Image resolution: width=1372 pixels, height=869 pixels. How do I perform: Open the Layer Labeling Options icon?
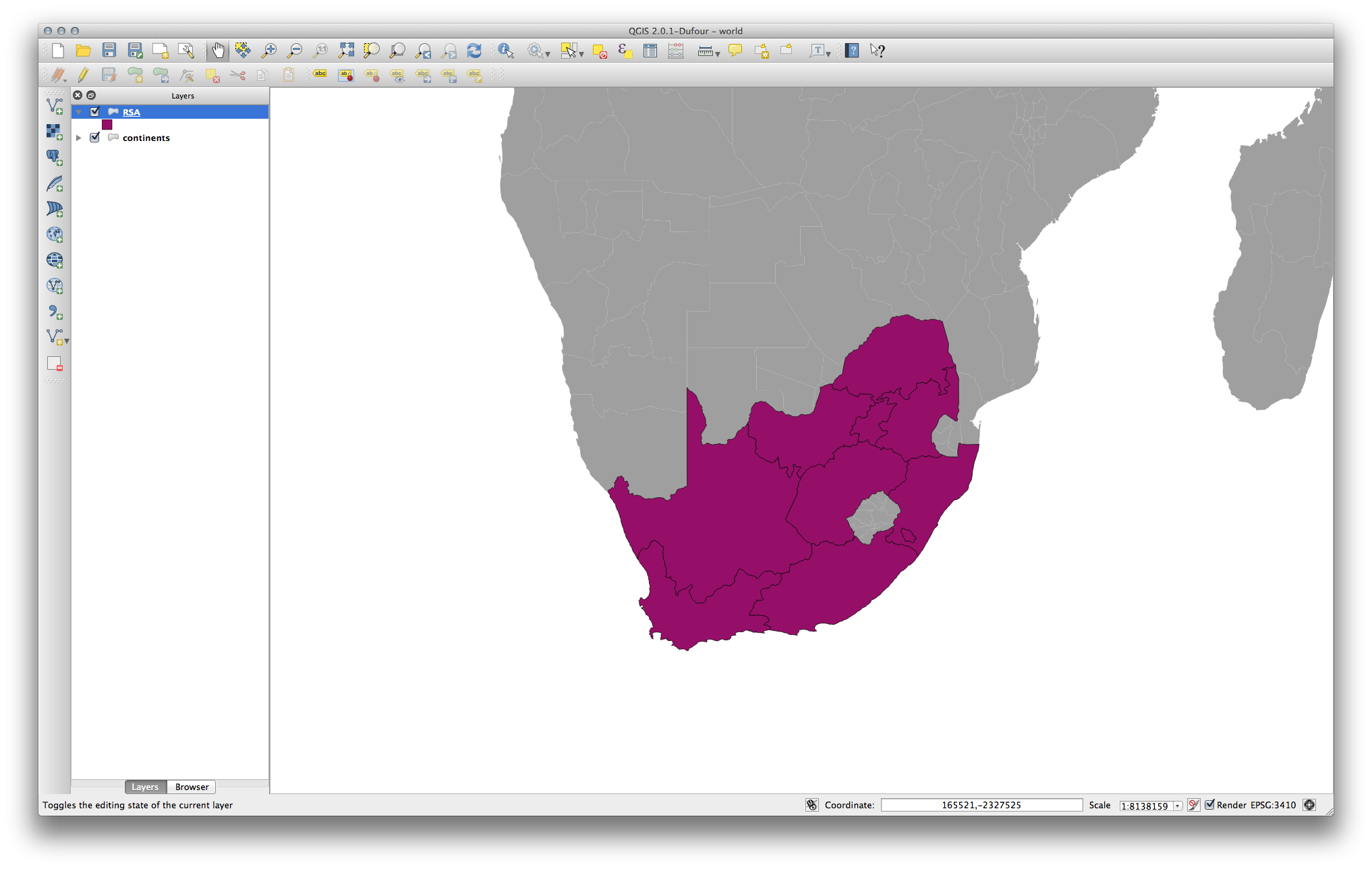click(x=320, y=74)
